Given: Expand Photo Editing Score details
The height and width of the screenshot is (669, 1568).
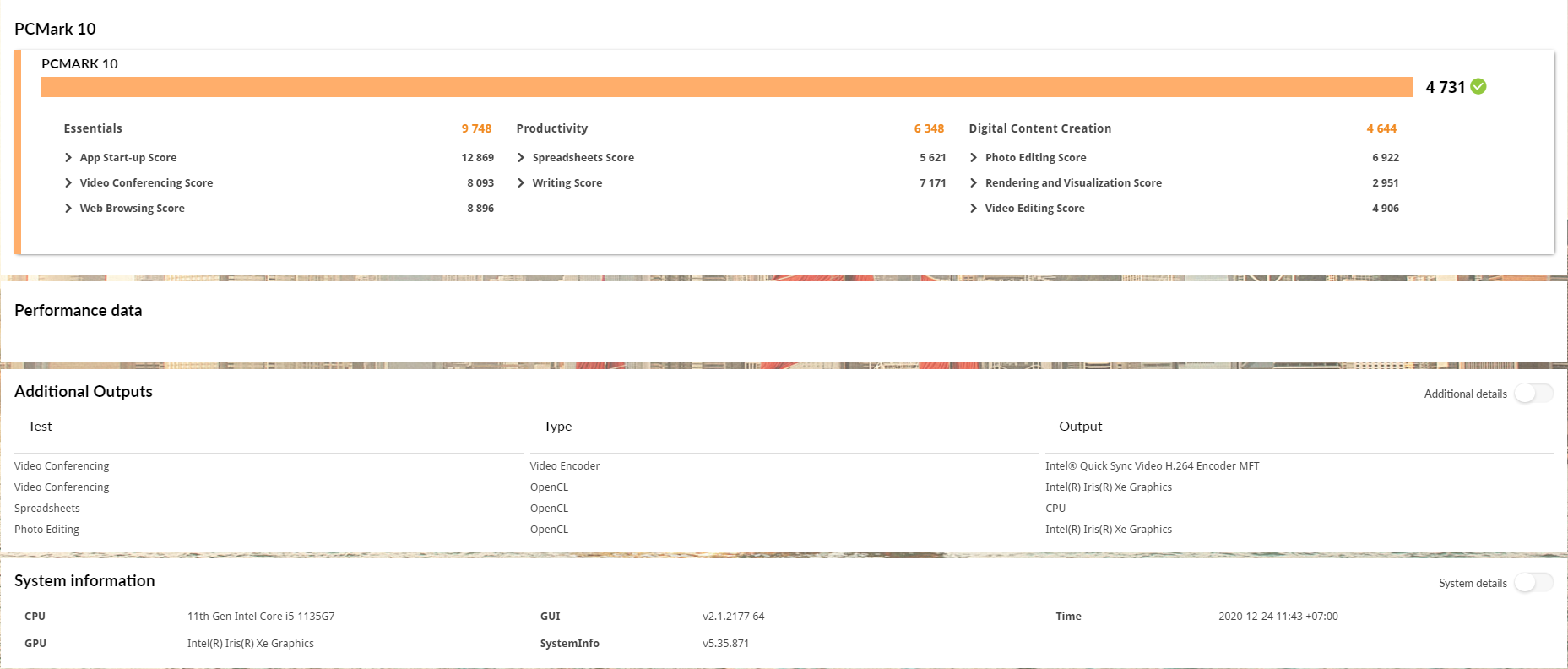Looking at the screenshot, I should point(974,158).
